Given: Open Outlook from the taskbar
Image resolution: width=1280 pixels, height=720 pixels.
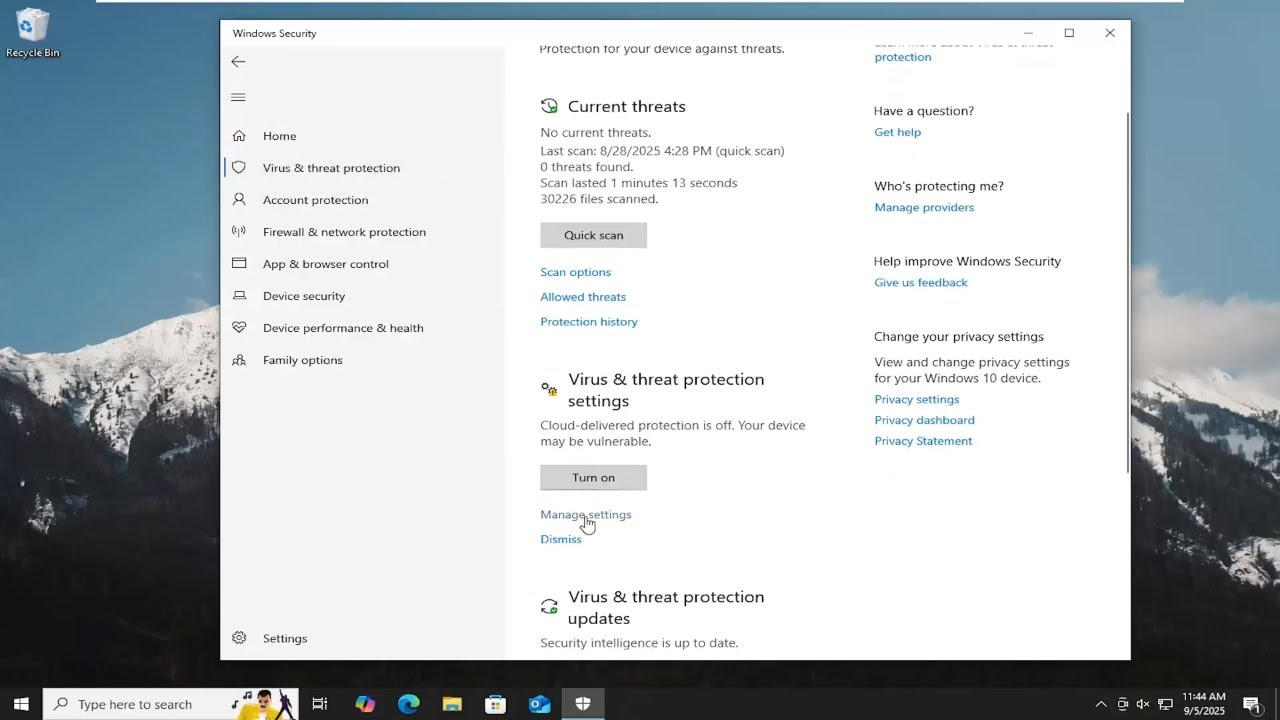Looking at the screenshot, I should pos(540,704).
